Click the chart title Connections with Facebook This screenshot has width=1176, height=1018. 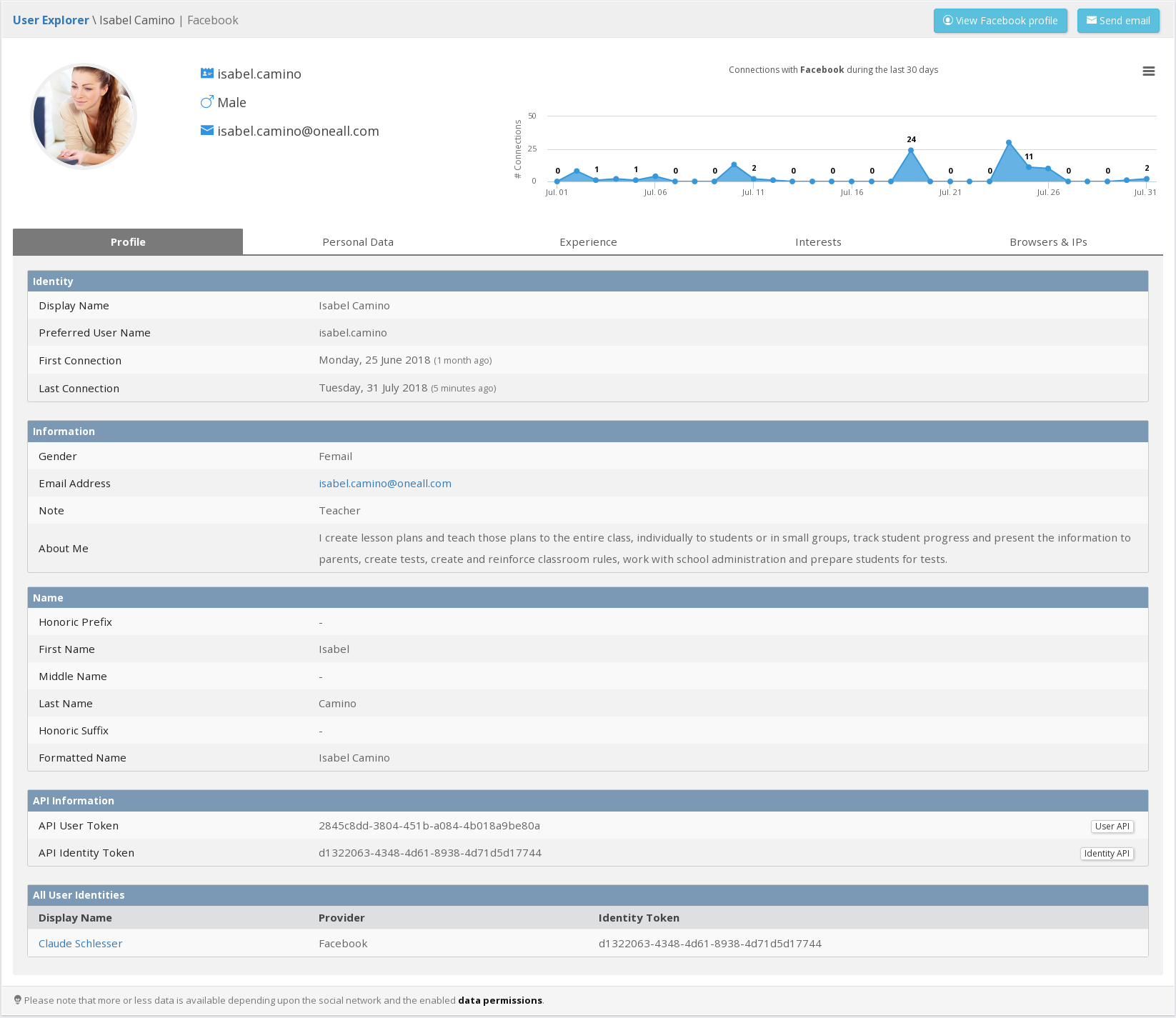(x=833, y=70)
